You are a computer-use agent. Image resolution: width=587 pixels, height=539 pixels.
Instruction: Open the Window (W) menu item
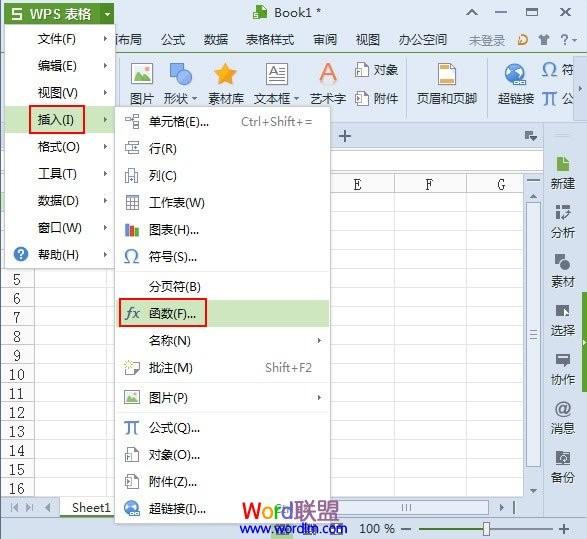tap(59, 228)
